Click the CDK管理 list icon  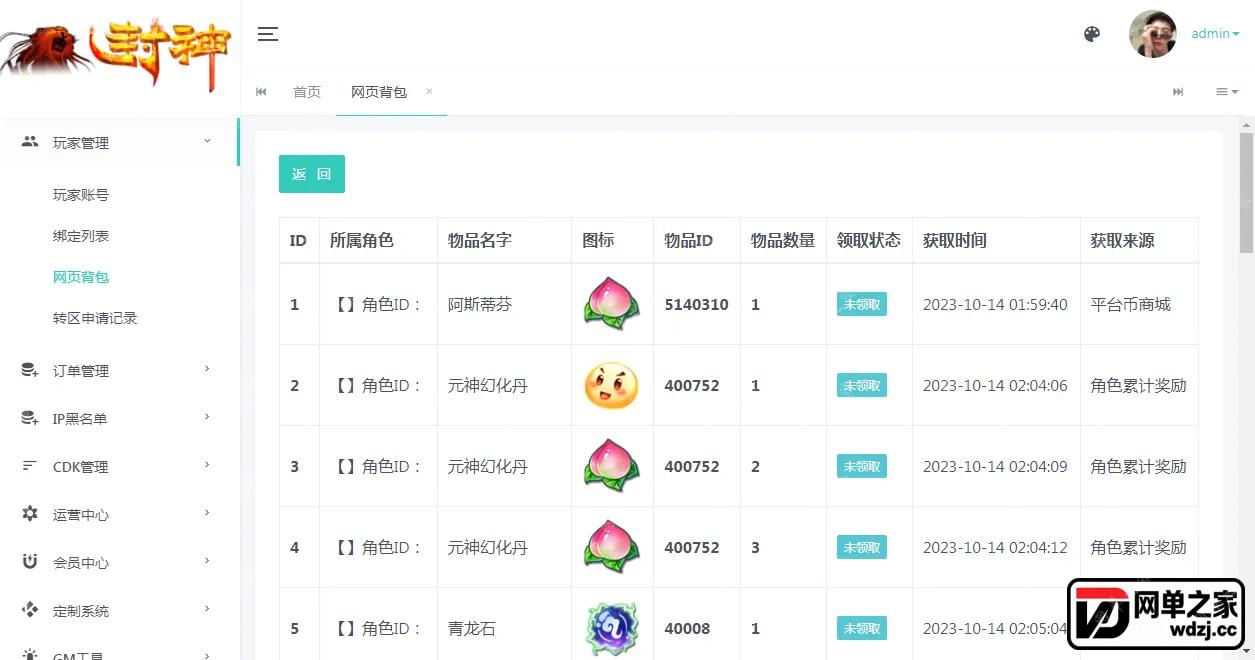30,466
